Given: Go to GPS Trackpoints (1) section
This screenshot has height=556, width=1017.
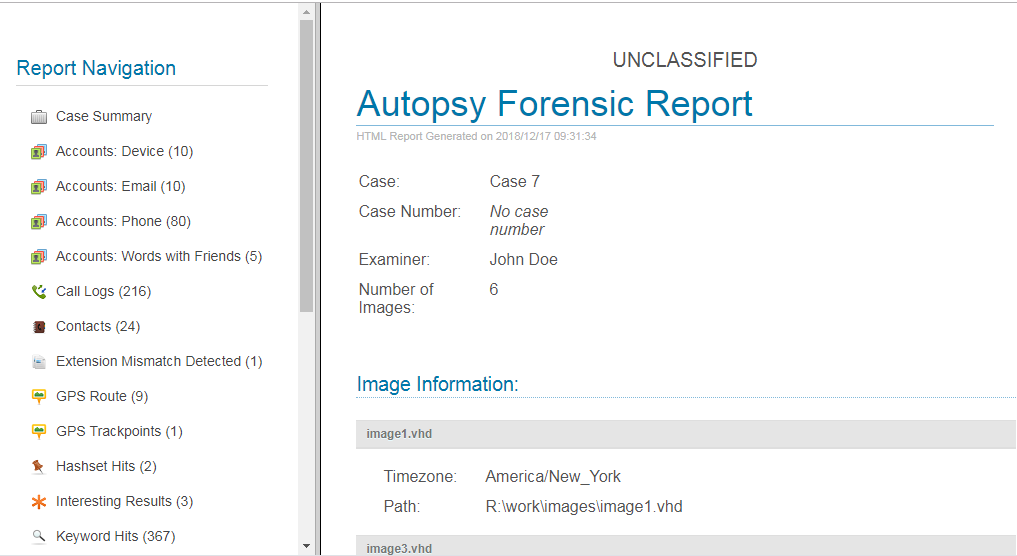Looking at the screenshot, I should click(x=119, y=431).
